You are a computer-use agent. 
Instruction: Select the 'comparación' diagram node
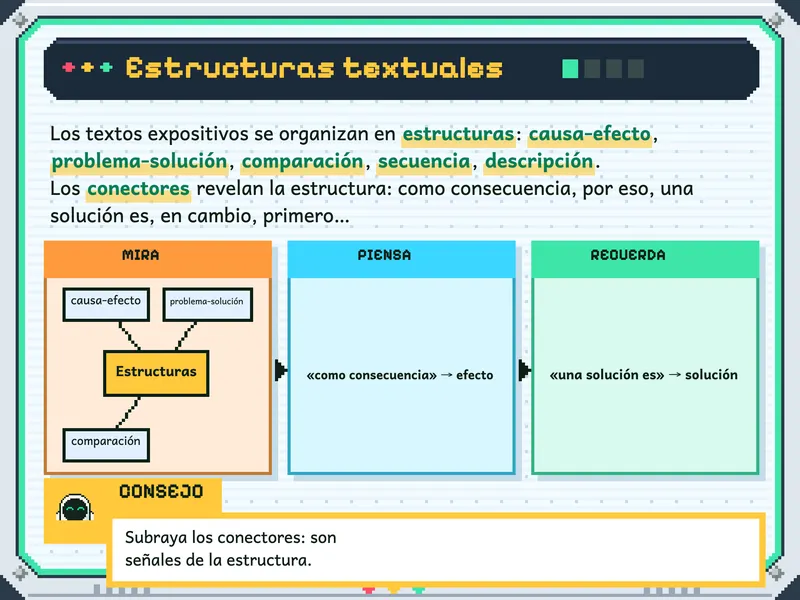(106, 445)
